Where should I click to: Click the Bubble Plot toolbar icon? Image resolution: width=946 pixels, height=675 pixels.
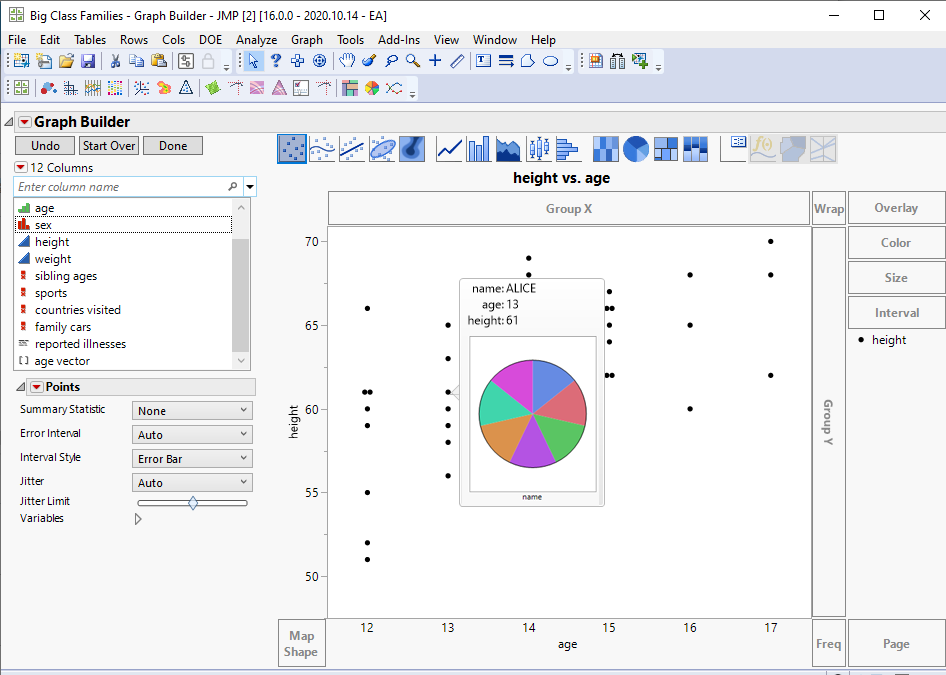tap(48, 89)
